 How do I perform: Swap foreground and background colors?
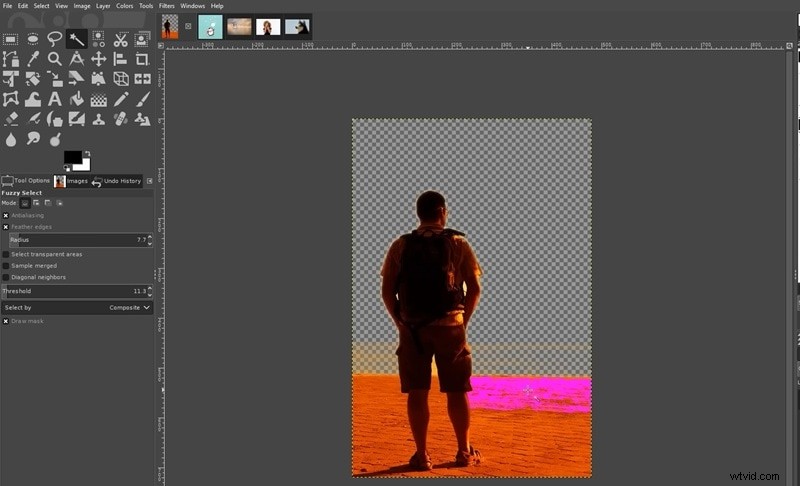87,154
